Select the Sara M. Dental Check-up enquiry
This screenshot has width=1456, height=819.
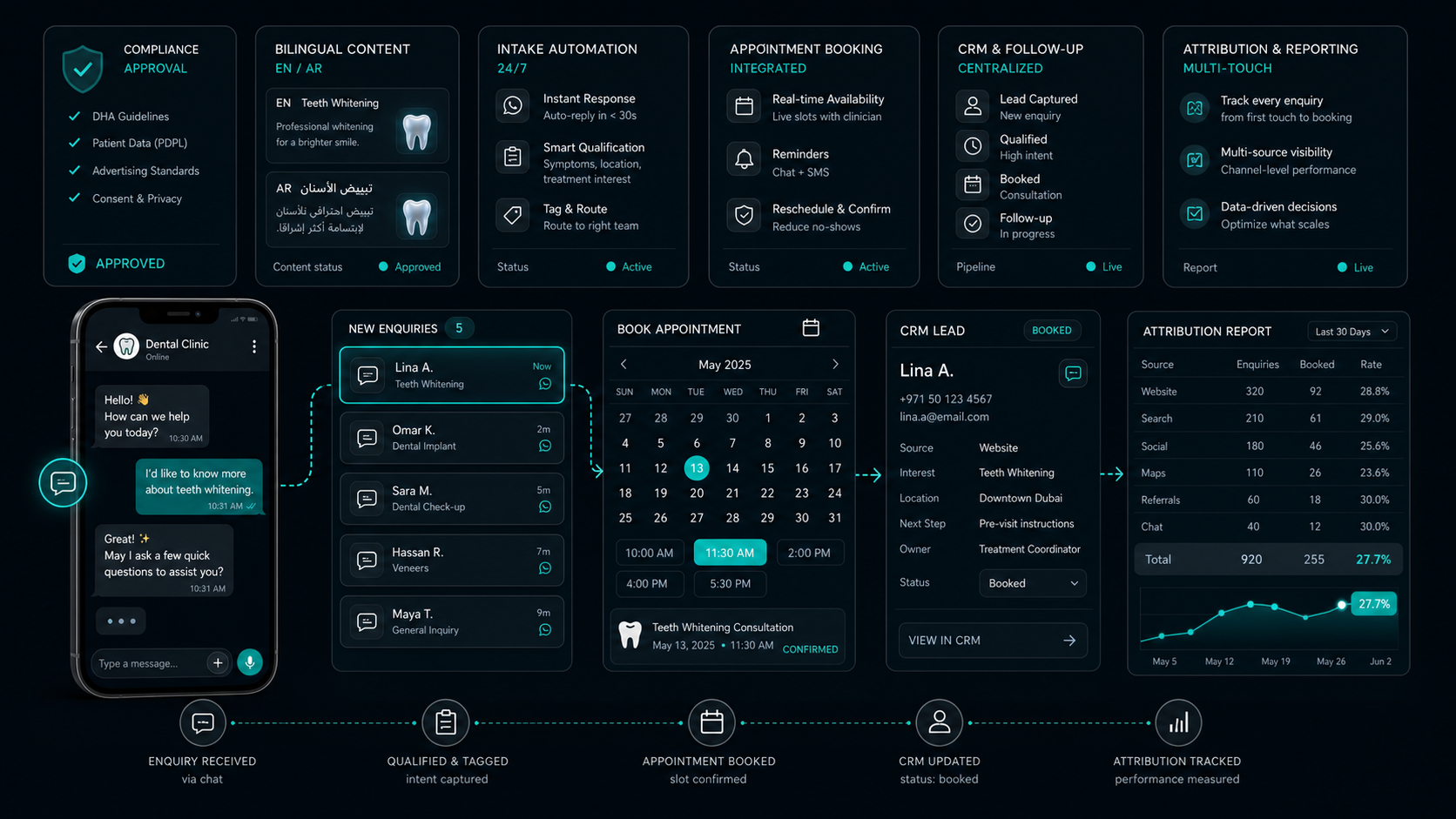(452, 499)
